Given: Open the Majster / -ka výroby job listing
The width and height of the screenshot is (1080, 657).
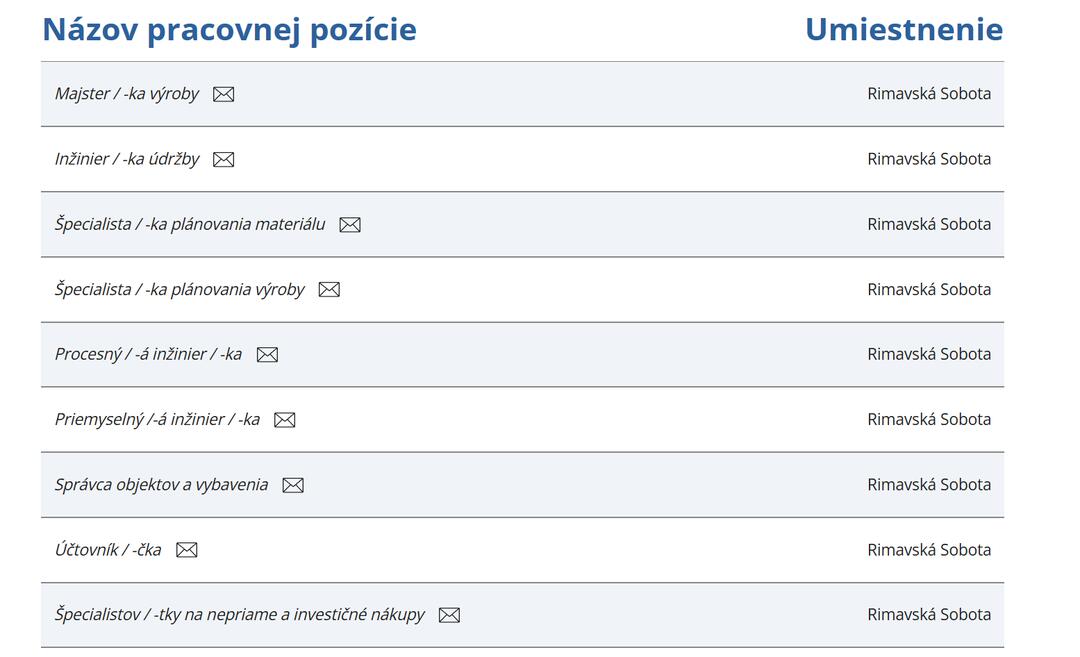Looking at the screenshot, I should [x=127, y=94].
